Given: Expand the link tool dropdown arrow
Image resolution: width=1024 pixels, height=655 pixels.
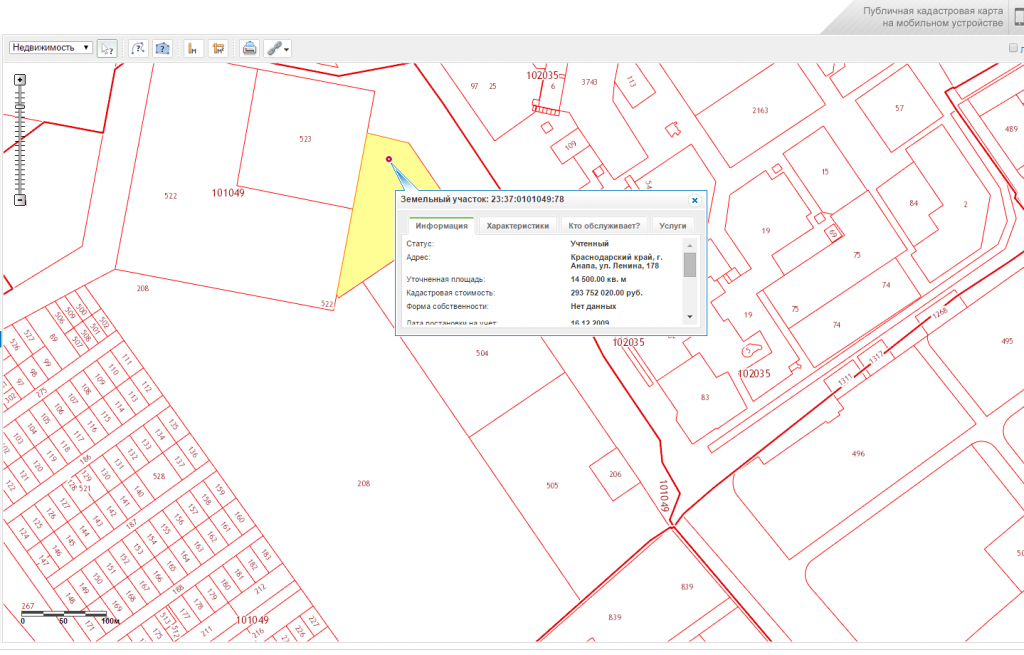Looking at the screenshot, I should click(287, 49).
